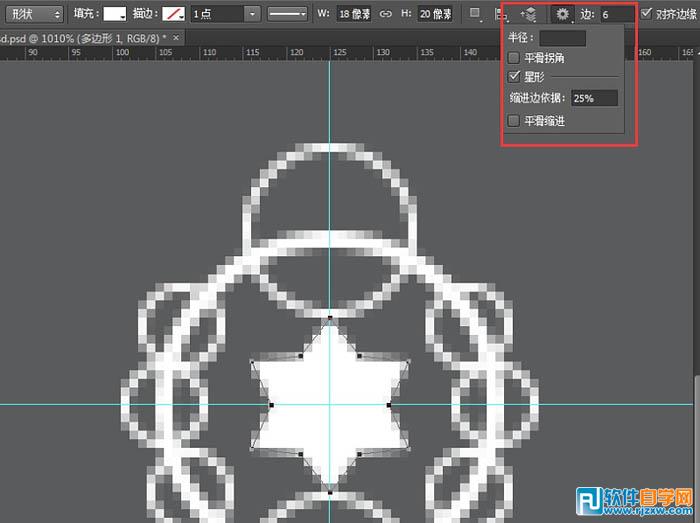Toggle the link width and height icon

pos(385,14)
